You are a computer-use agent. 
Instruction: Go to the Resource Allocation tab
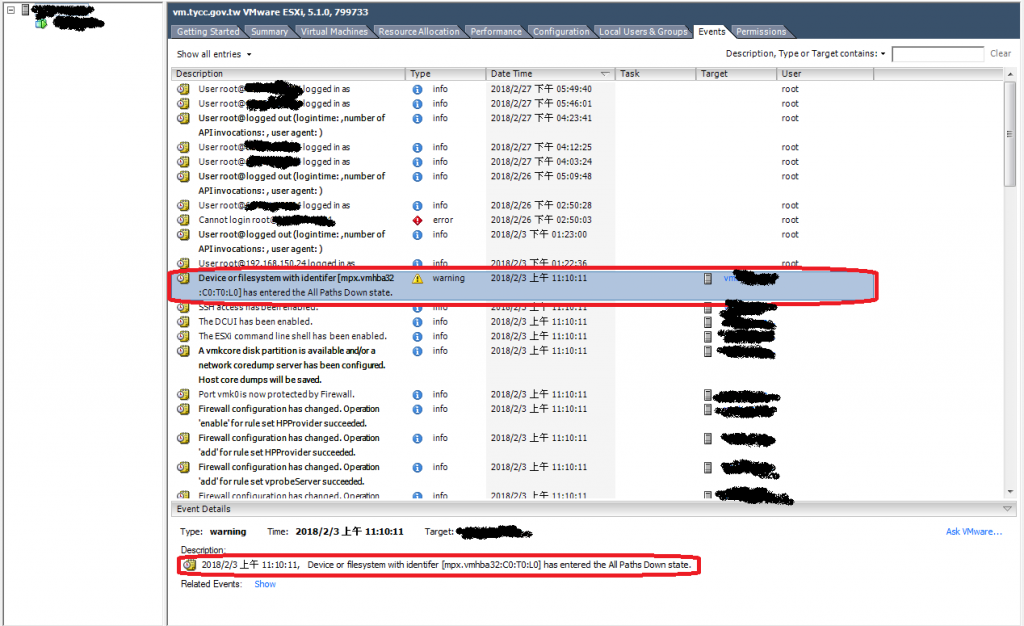pyautogui.click(x=419, y=31)
